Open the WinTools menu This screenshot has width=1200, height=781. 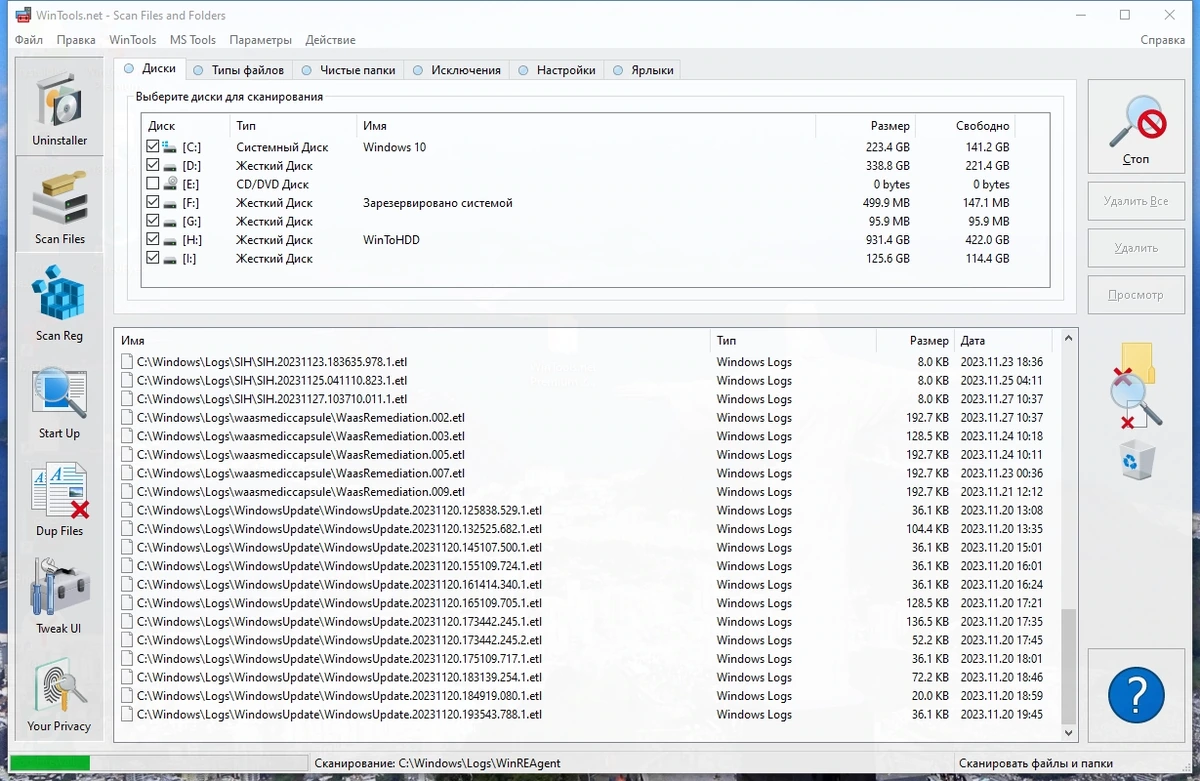(x=133, y=40)
